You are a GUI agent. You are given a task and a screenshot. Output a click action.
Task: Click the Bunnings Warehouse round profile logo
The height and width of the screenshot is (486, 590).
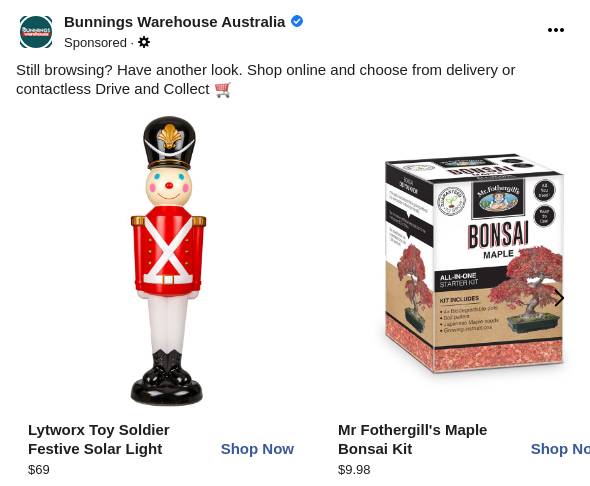tap(36, 32)
